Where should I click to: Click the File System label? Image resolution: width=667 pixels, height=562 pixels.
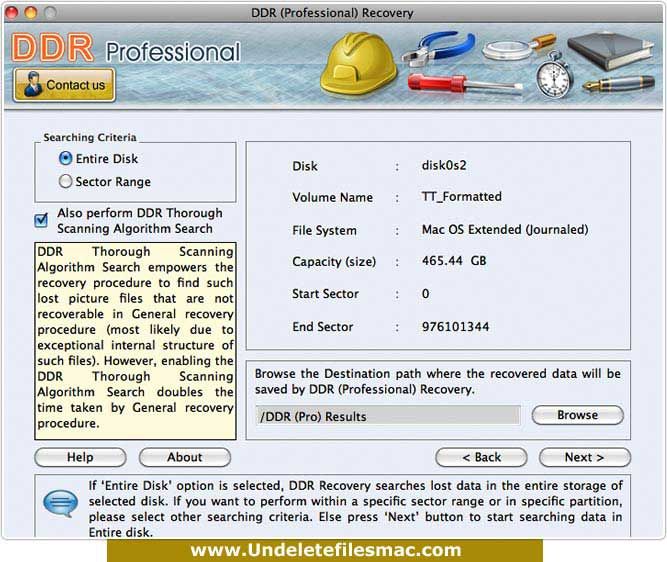click(325, 230)
